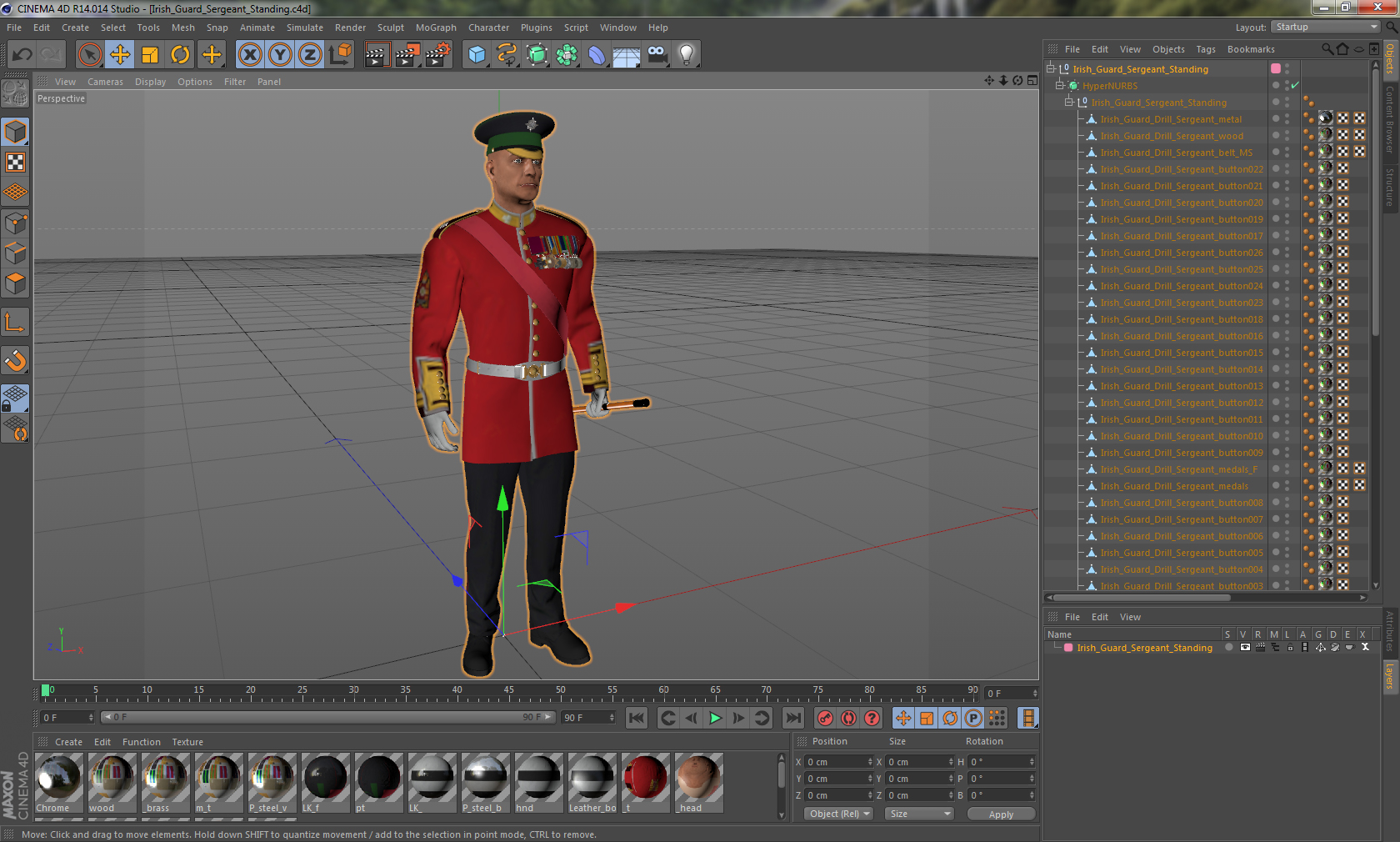The height and width of the screenshot is (842, 1400).
Task: Step Rotation H value spinner
Action: coord(1032,762)
